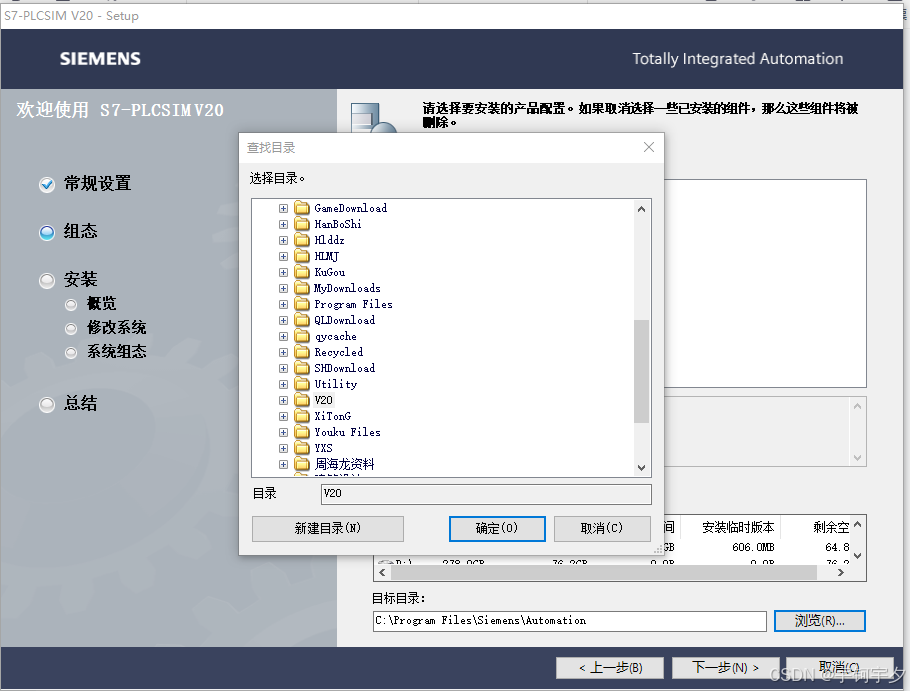Expand the GameDownload tree node
The height and width of the screenshot is (691, 910).
[283, 208]
